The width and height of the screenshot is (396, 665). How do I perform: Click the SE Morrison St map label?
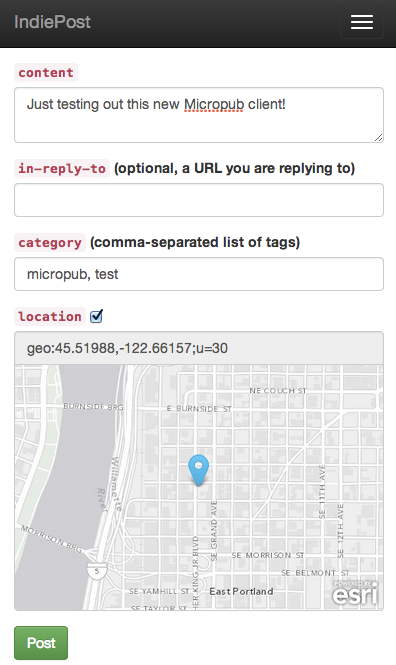pyautogui.click(x=268, y=555)
